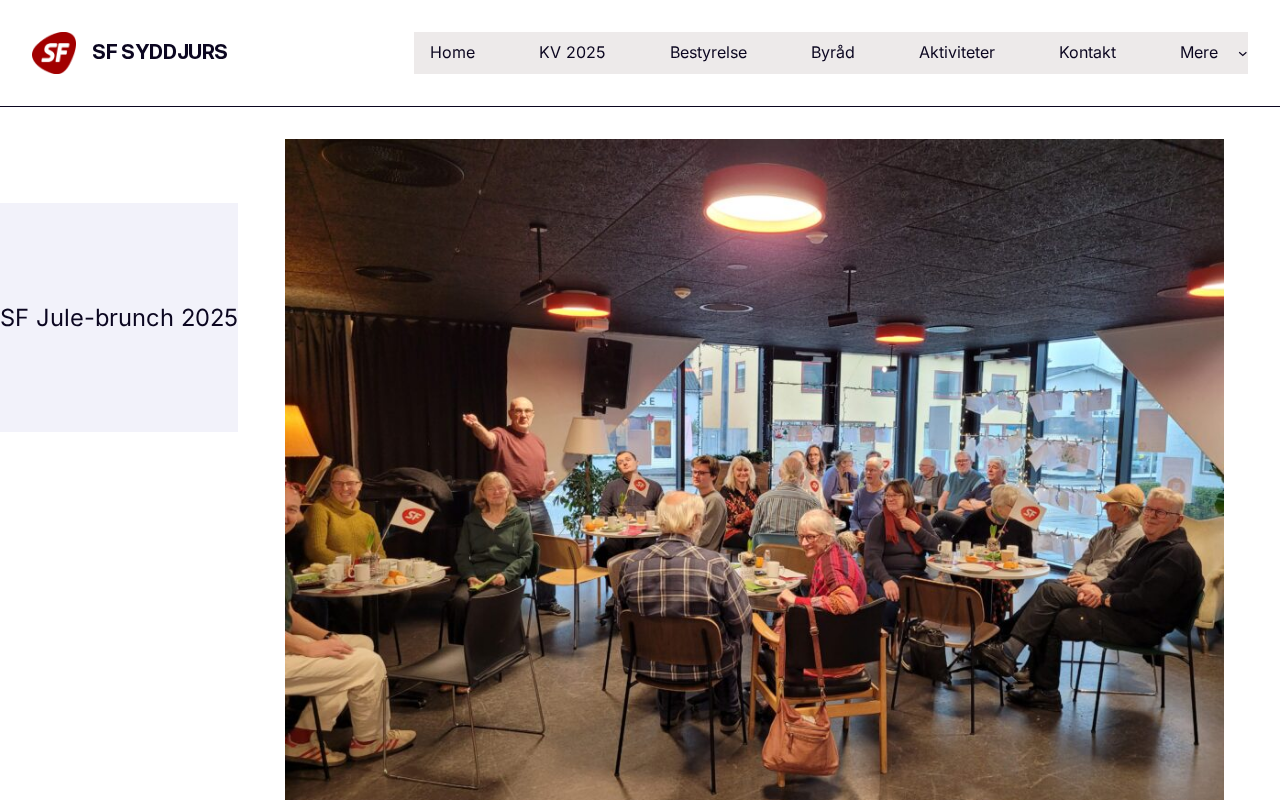Click the red SF logo icon
Image resolution: width=1280 pixels, height=800 pixels.
tap(54, 53)
